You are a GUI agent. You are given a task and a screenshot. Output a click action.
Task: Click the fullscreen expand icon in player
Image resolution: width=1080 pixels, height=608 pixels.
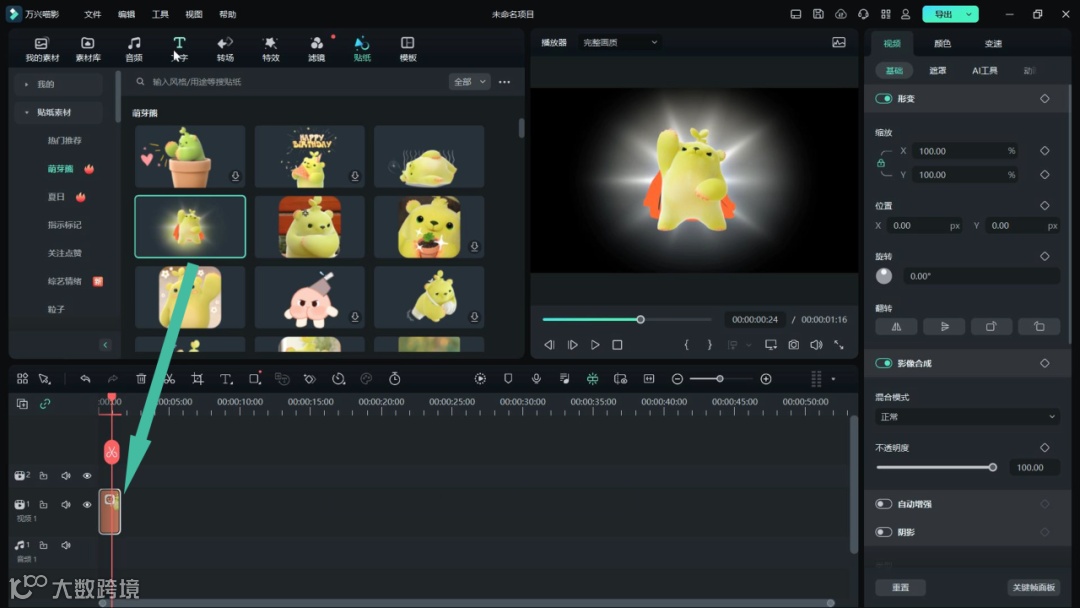(839, 344)
